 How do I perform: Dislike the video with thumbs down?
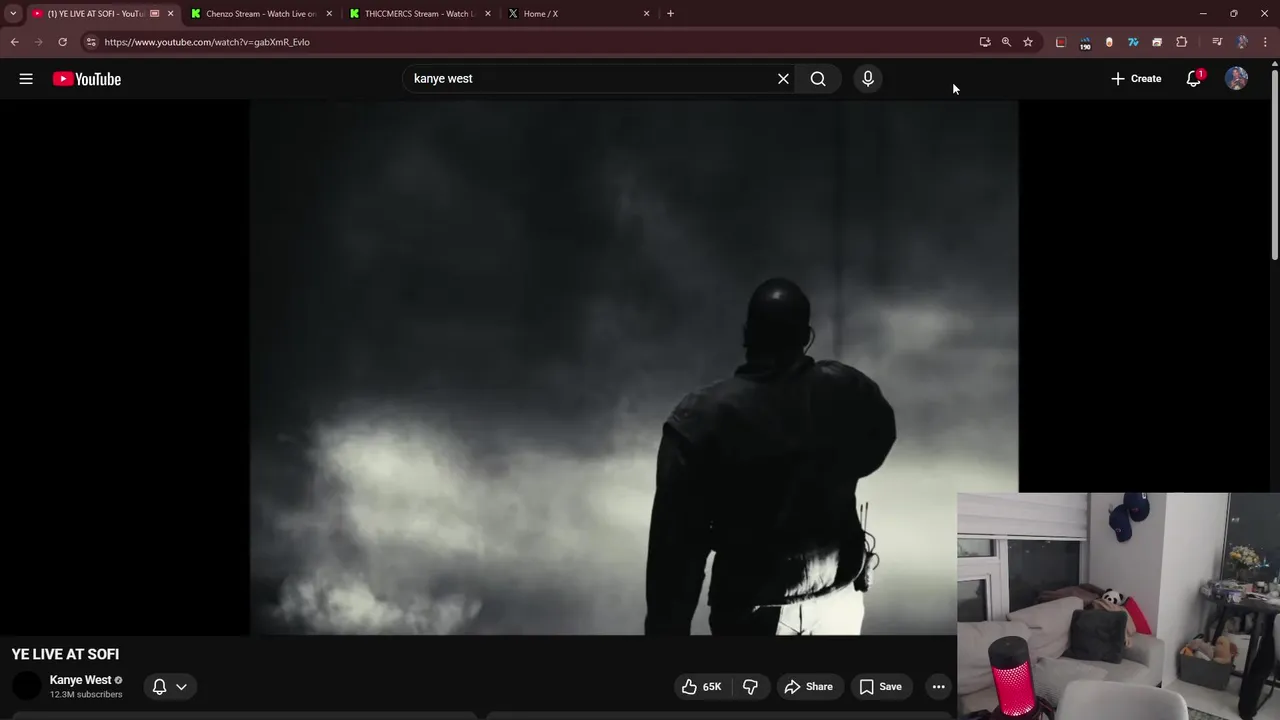[750, 687]
